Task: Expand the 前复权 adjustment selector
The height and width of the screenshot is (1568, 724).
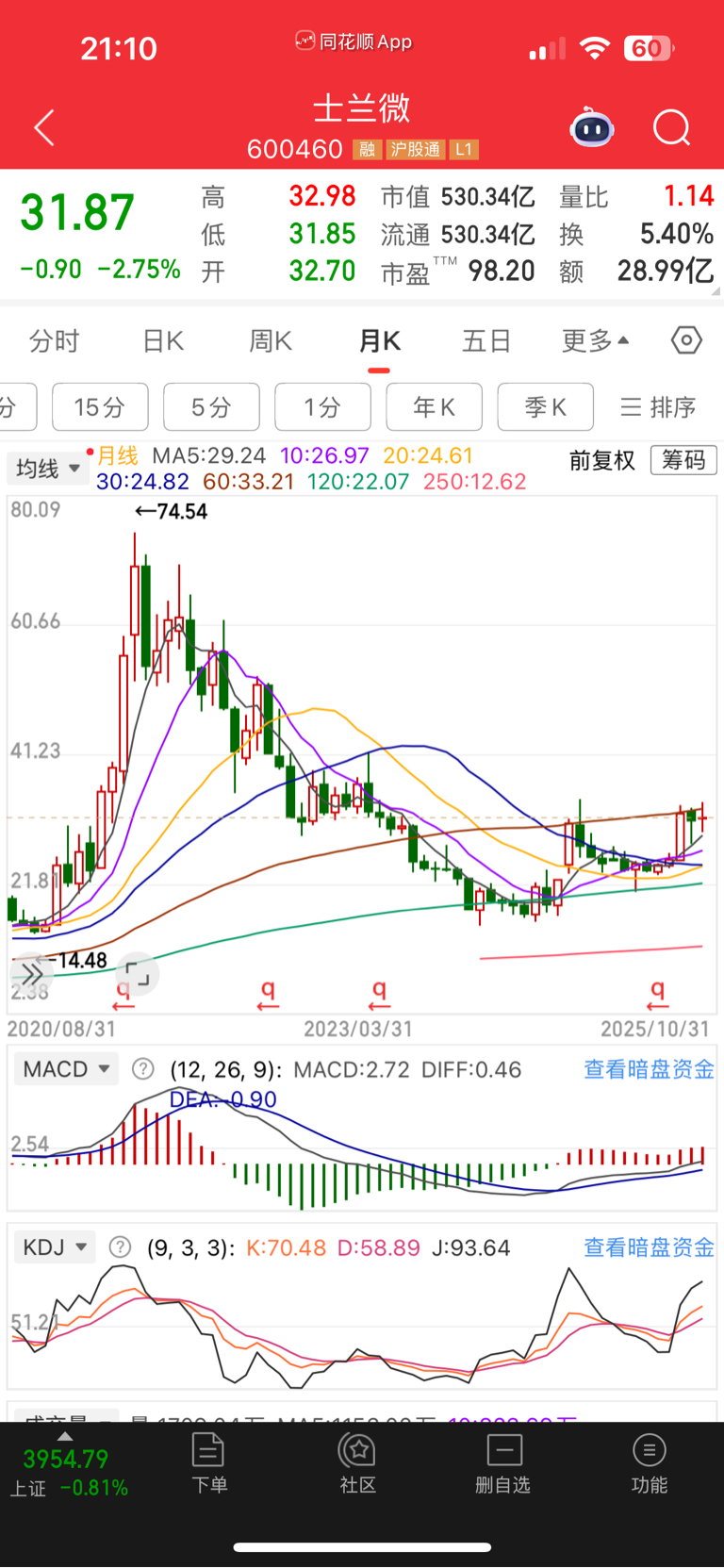Action: [x=602, y=460]
